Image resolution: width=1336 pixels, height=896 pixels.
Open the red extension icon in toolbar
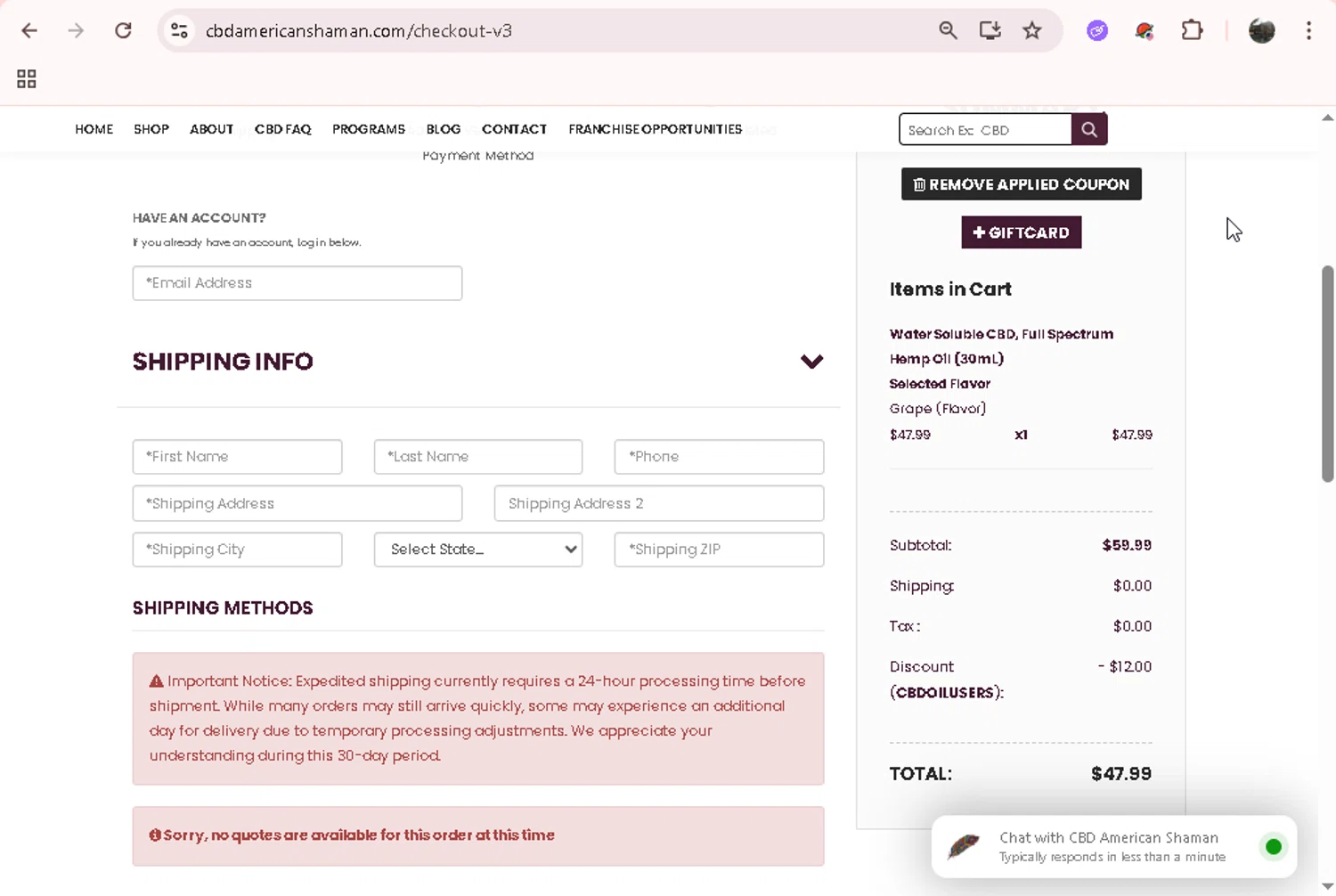[x=1145, y=30]
